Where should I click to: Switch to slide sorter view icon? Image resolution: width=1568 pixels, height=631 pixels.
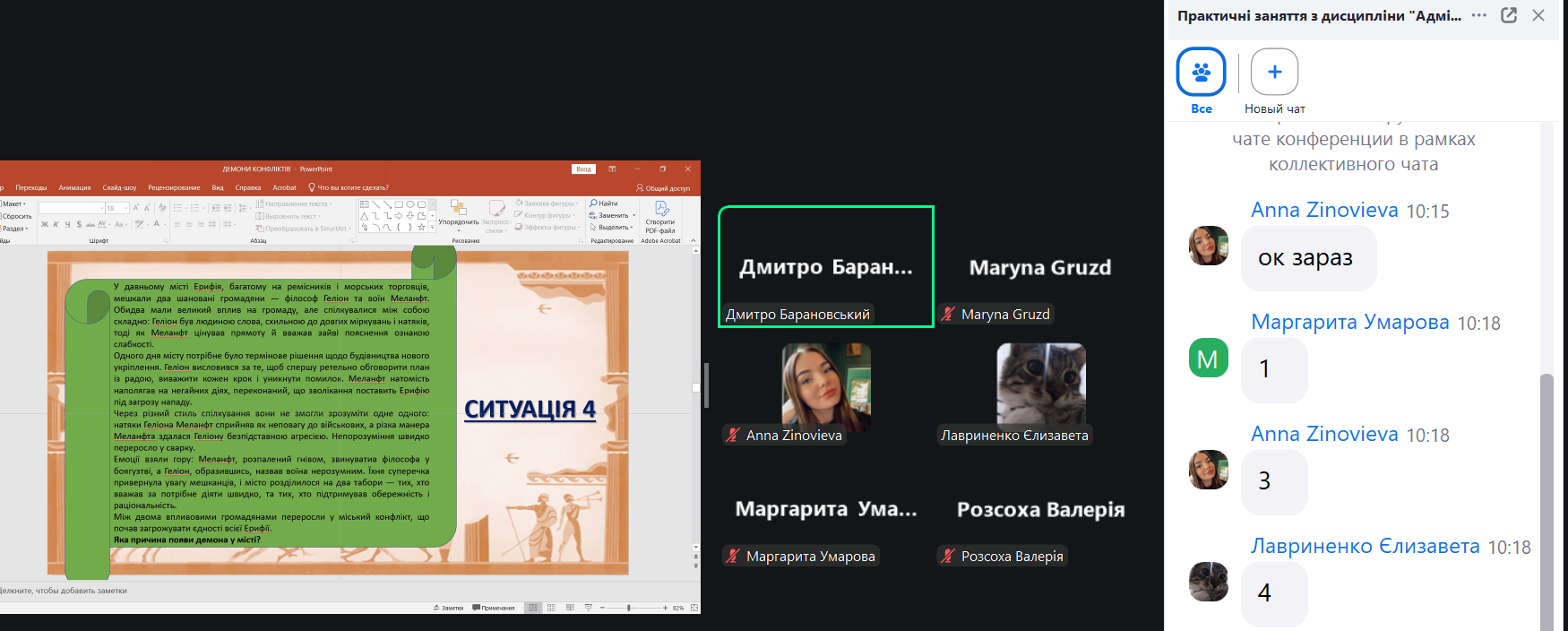click(x=551, y=608)
